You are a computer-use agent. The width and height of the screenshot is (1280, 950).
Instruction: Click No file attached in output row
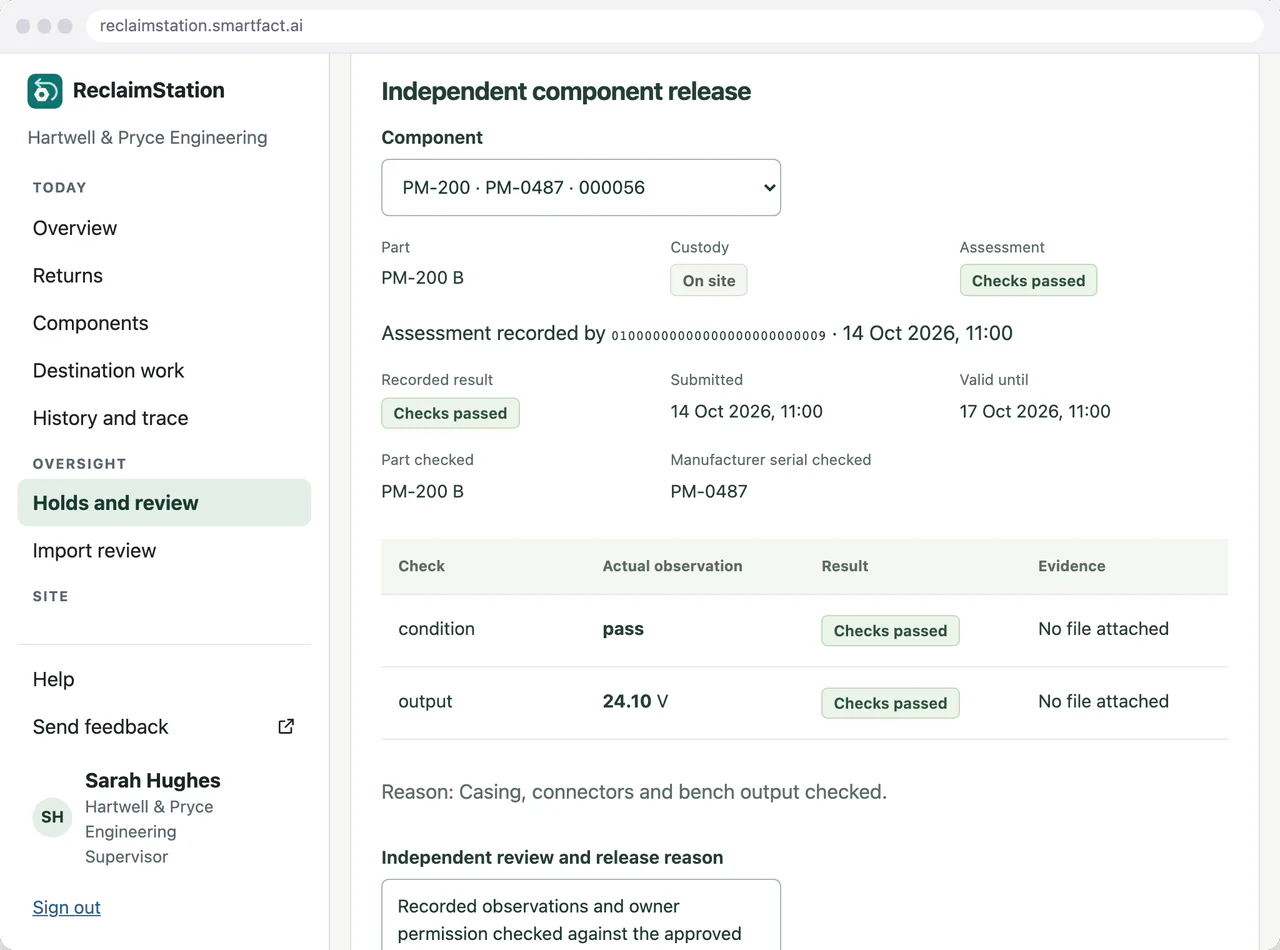[x=1103, y=702]
